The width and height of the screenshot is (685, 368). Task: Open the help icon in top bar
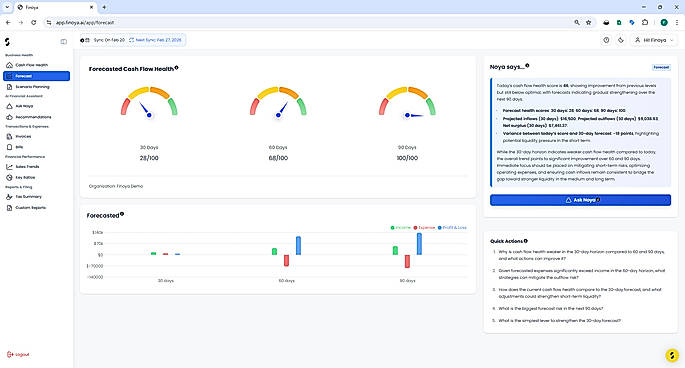[606, 40]
